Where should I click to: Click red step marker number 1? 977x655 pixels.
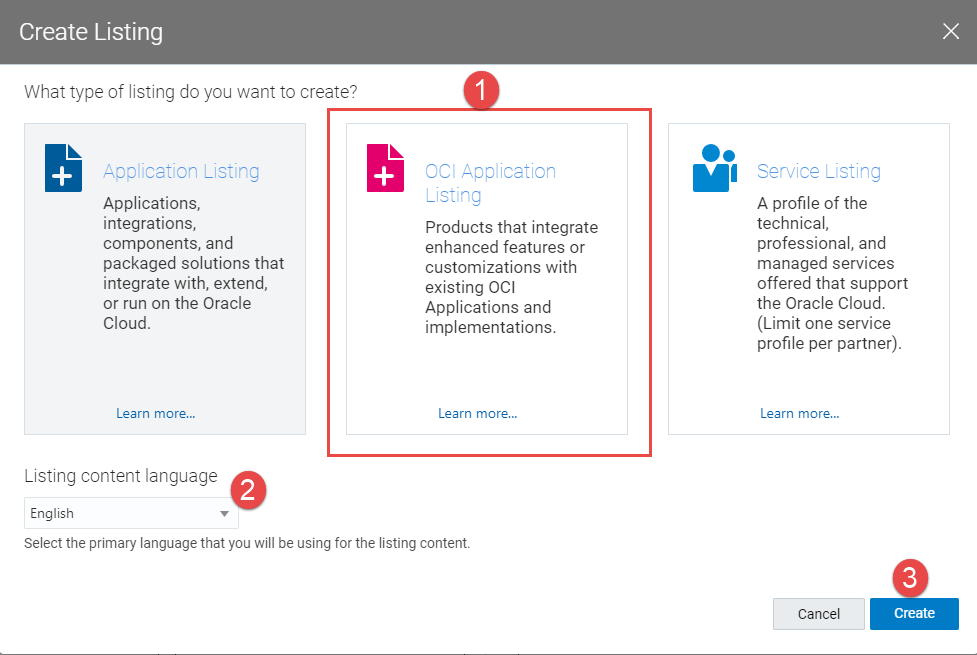pos(481,91)
